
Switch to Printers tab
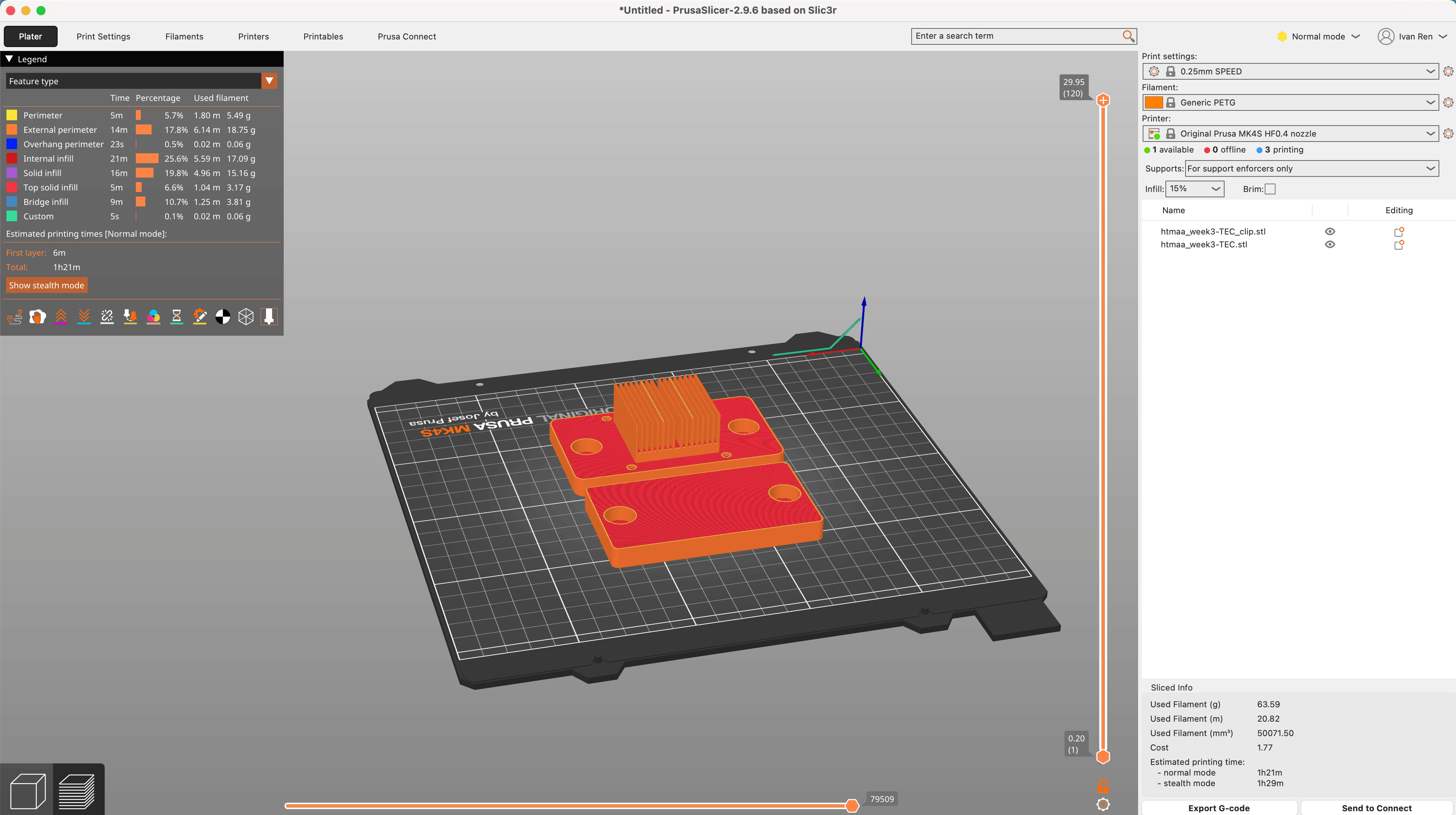pos(253,36)
